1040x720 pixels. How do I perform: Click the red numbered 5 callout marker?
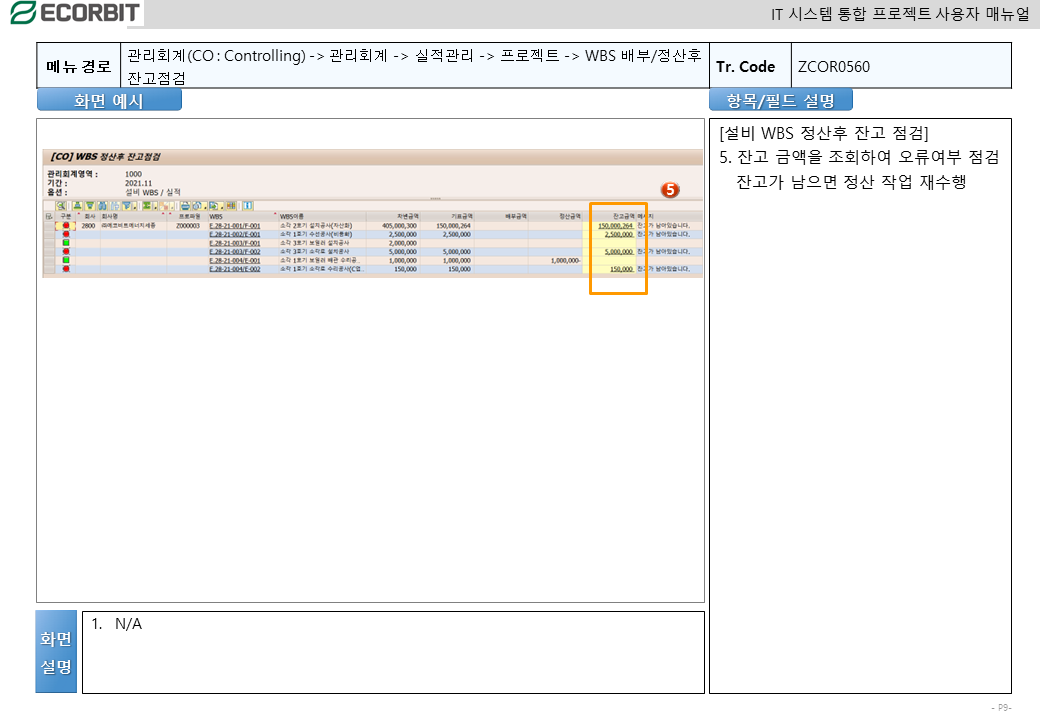point(670,189)
